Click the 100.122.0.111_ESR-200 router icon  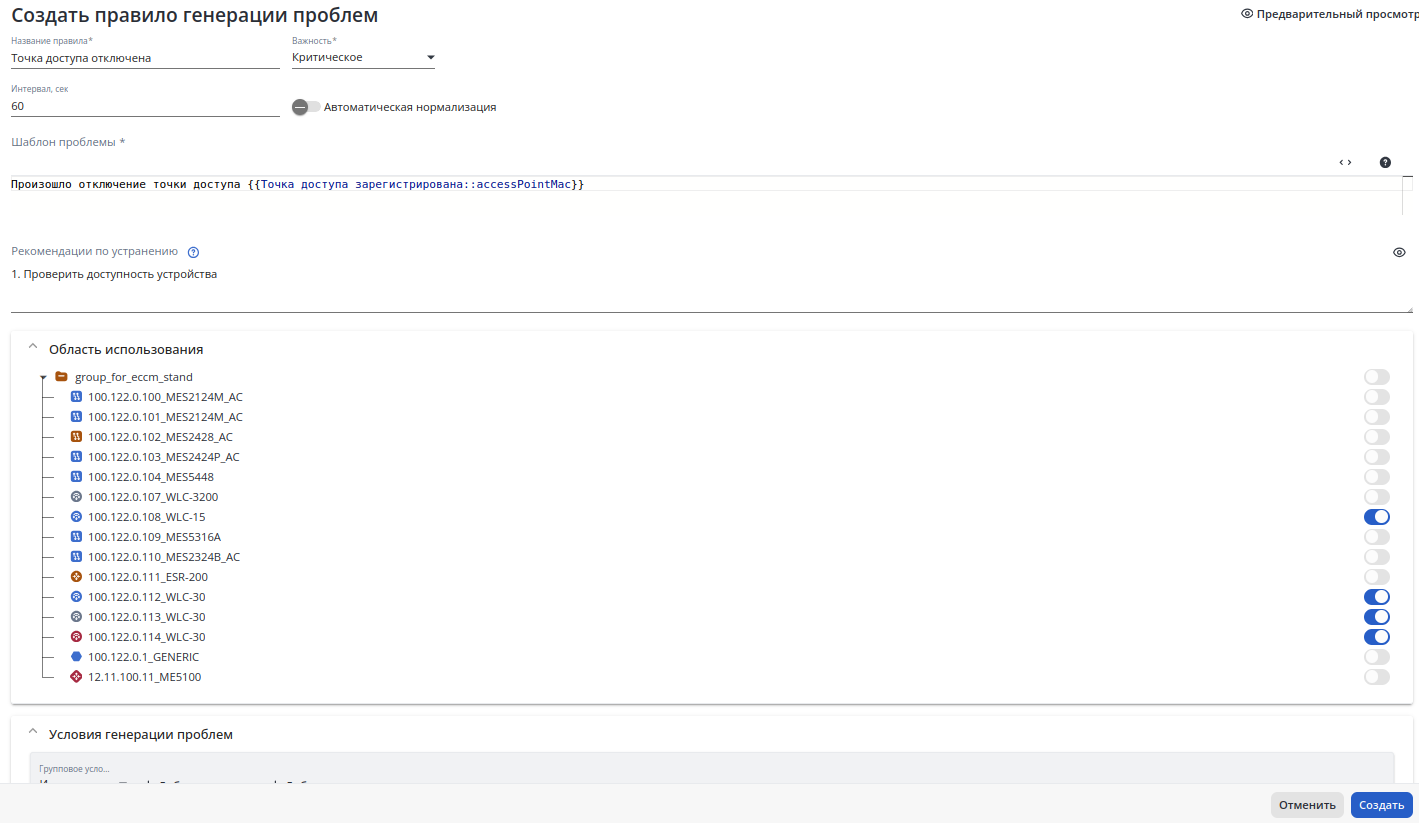point(76,577)
